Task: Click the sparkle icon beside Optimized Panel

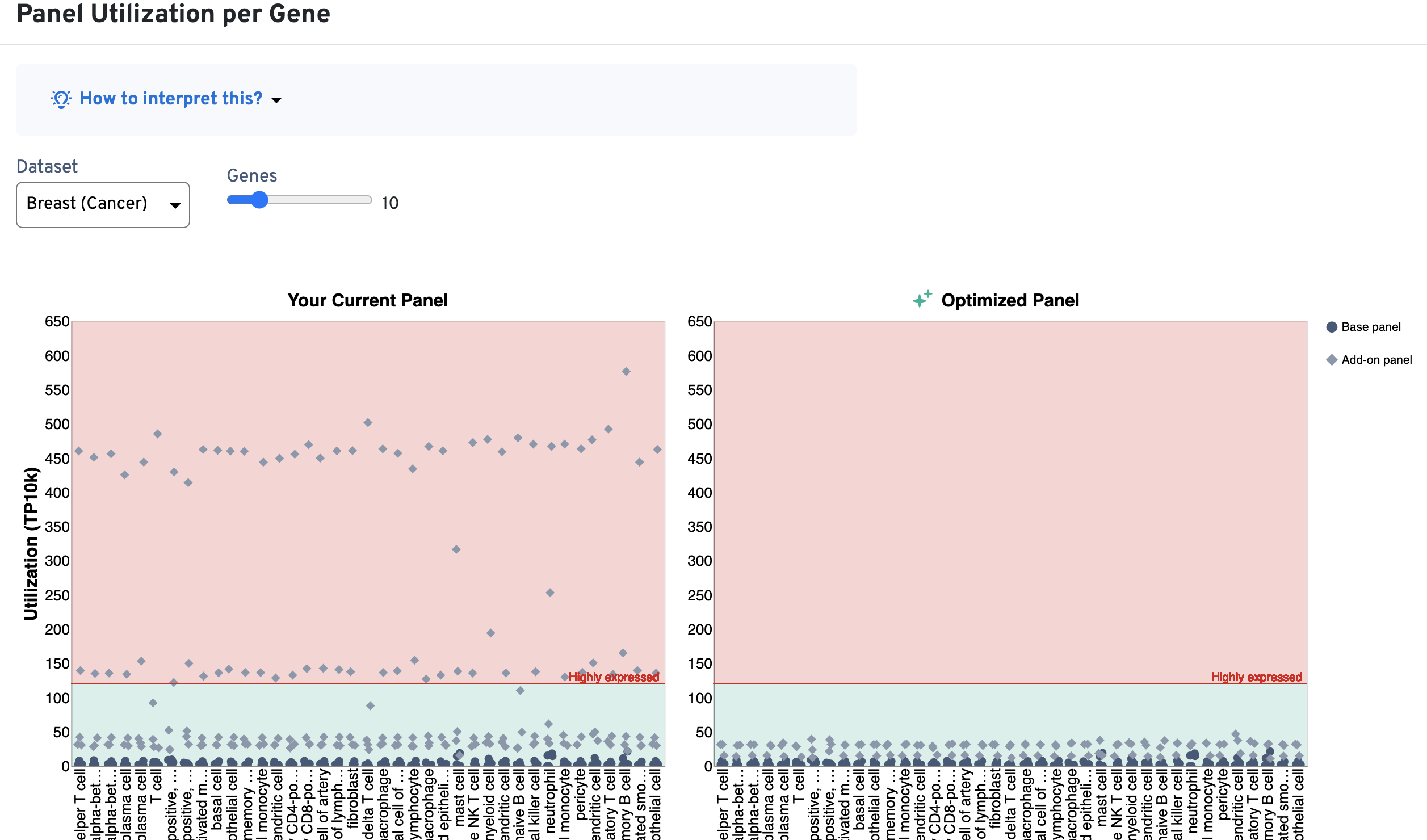Action: (x=922, y=299)
